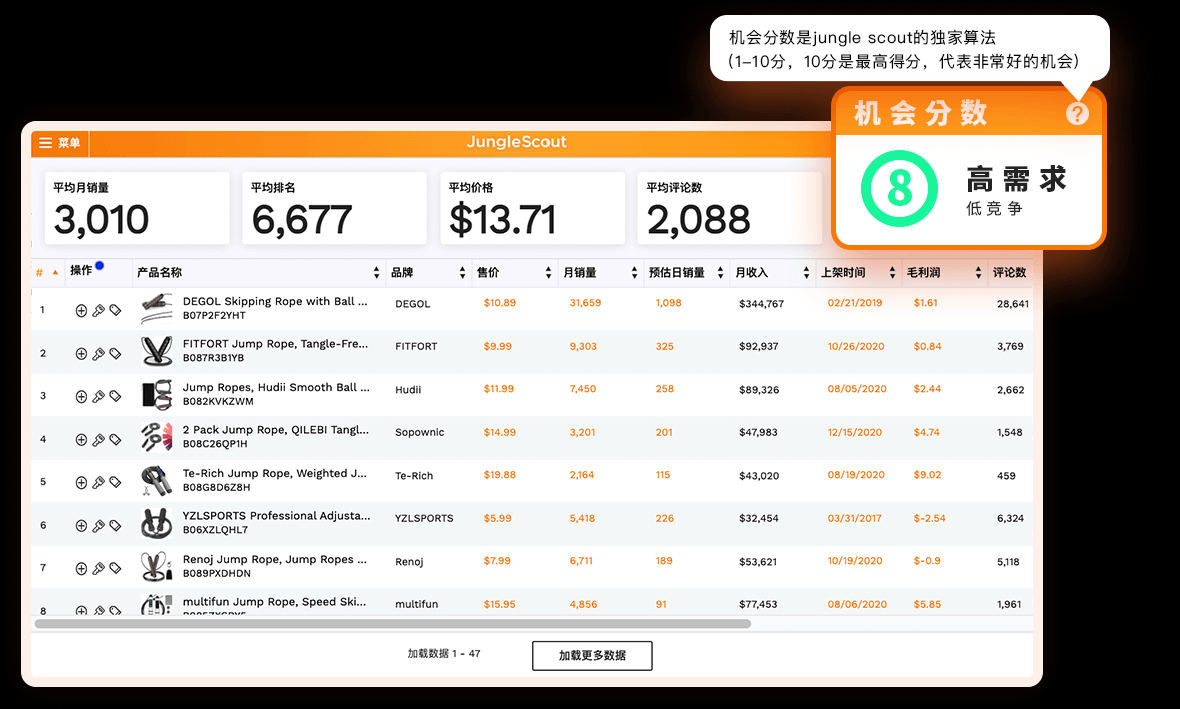Click tag icon in Te-Rich row
Viewport: 1180px width, 709px height.
(115, 482)
